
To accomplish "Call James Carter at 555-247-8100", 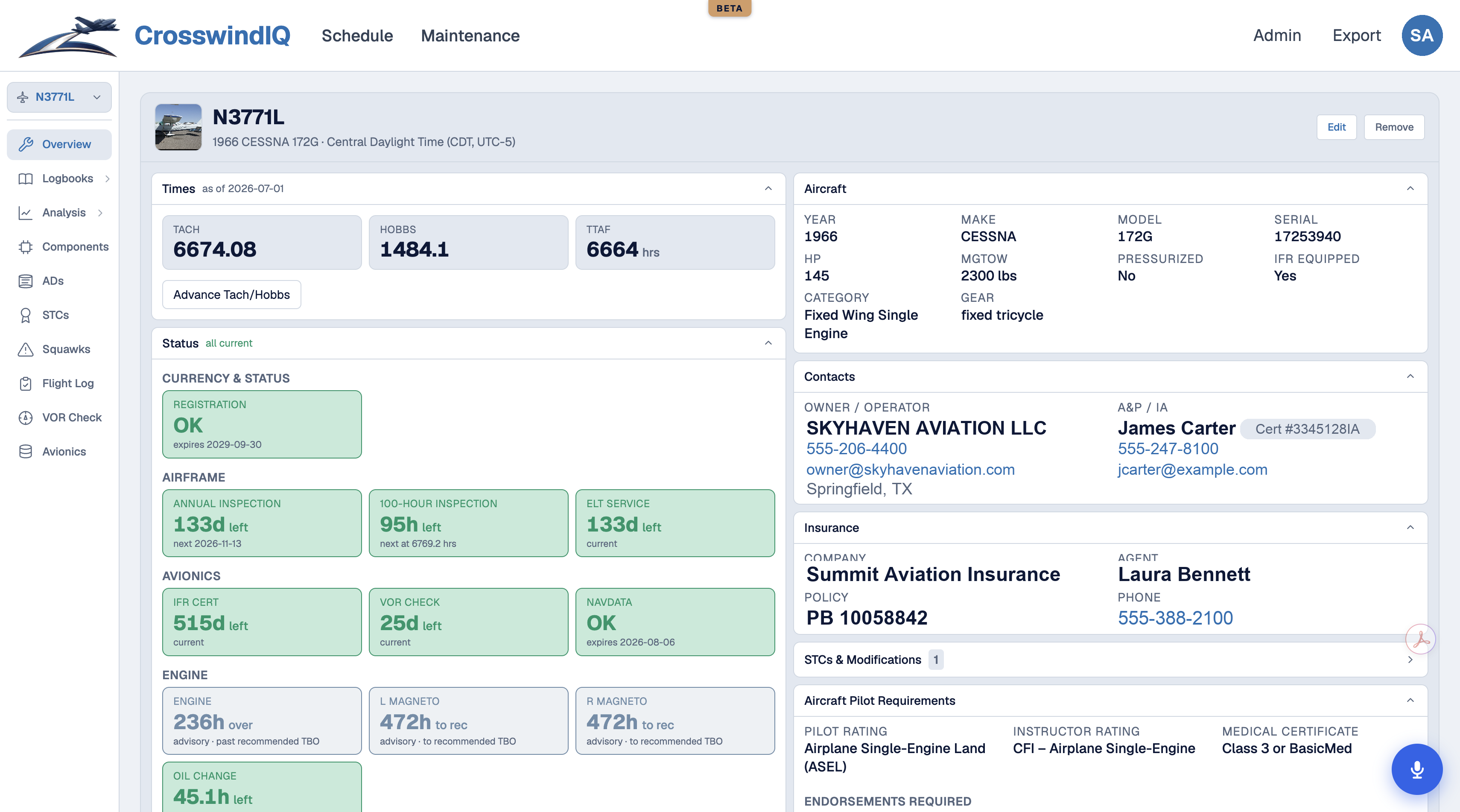I will [x=1168, y=449].
